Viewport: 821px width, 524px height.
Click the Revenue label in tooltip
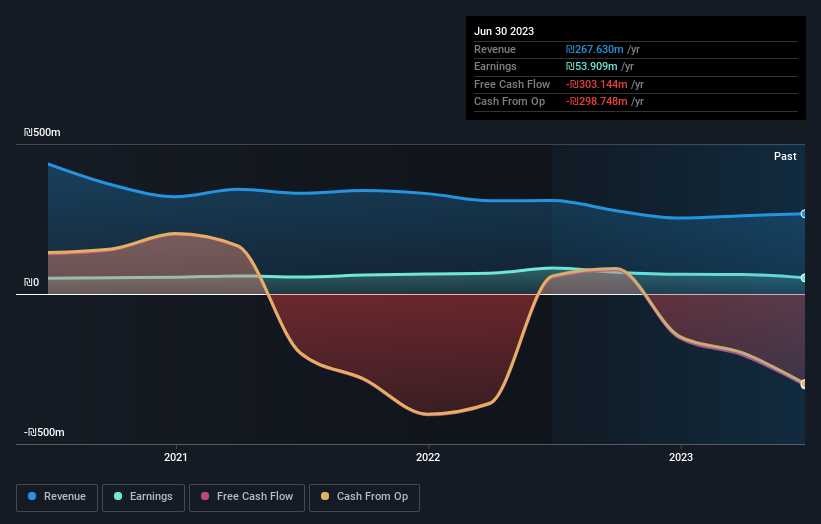coord(495,49)
